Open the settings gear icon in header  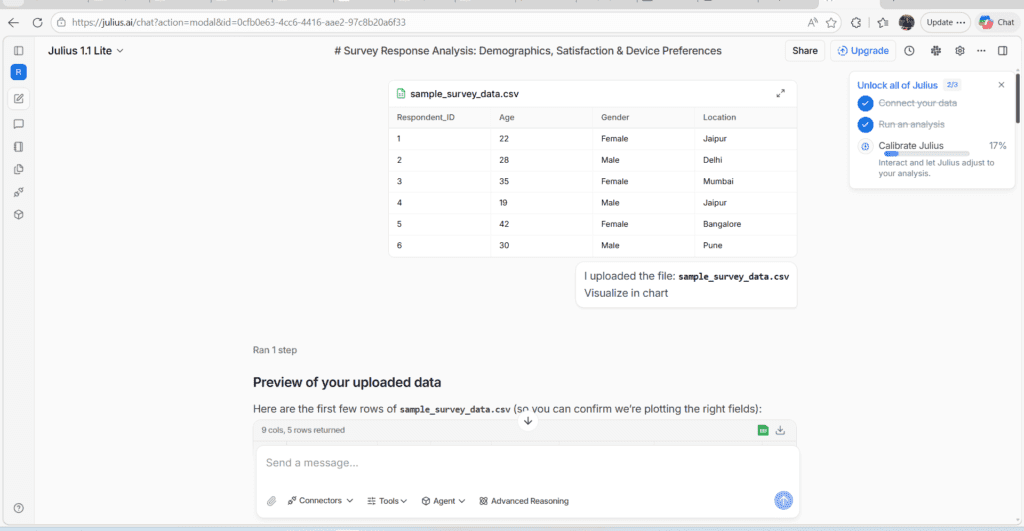pyautogui.click(x=959, y=50)
